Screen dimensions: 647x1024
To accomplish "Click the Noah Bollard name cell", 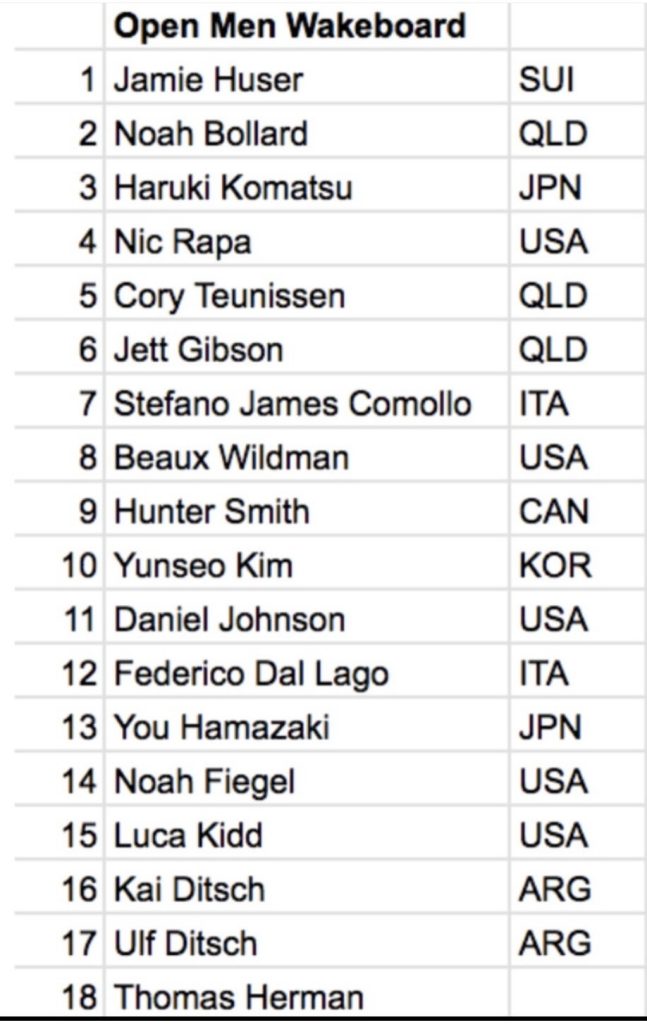I will click(x=211, y=134).
